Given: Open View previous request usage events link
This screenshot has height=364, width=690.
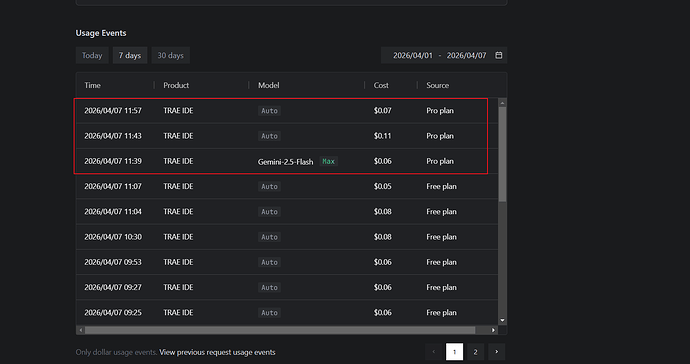Looking at the screenshot, I should (x=217, y=352).
